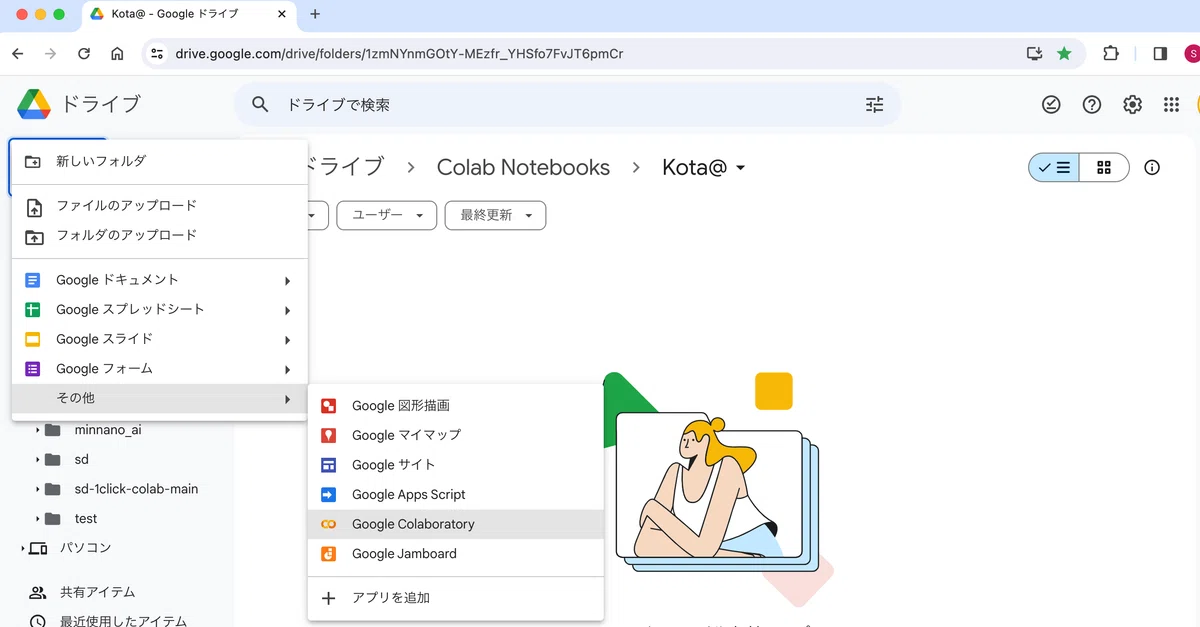Select the minnano_ai folder
The height and width of the screenshot is (627, 1200).
pyautogui.click(x=108, y=430)
